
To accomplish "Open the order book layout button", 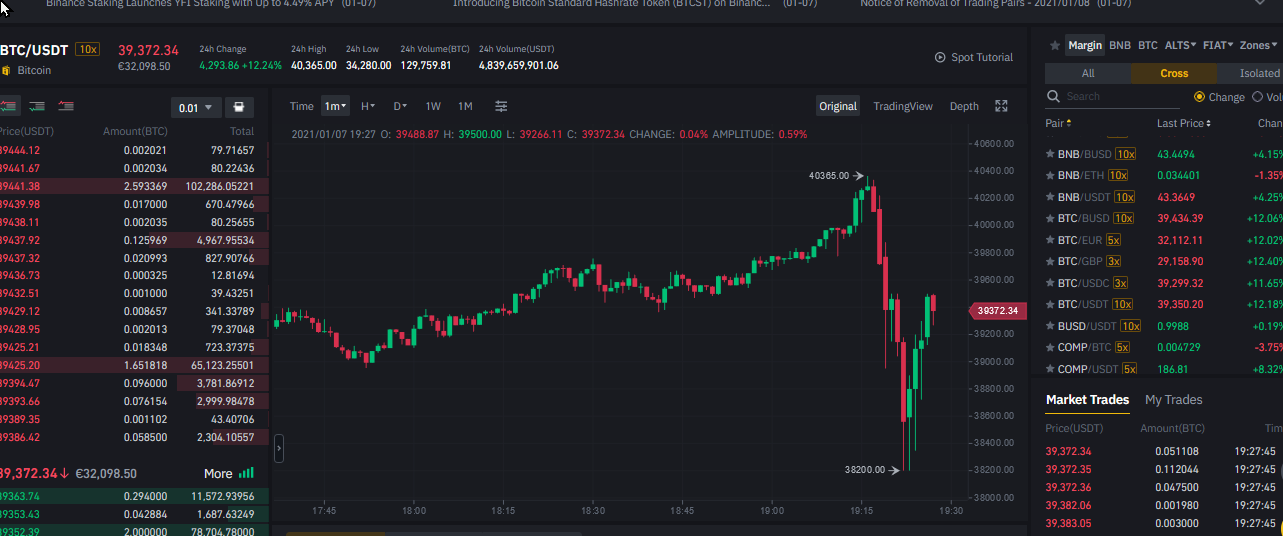I will pos(239,107).
